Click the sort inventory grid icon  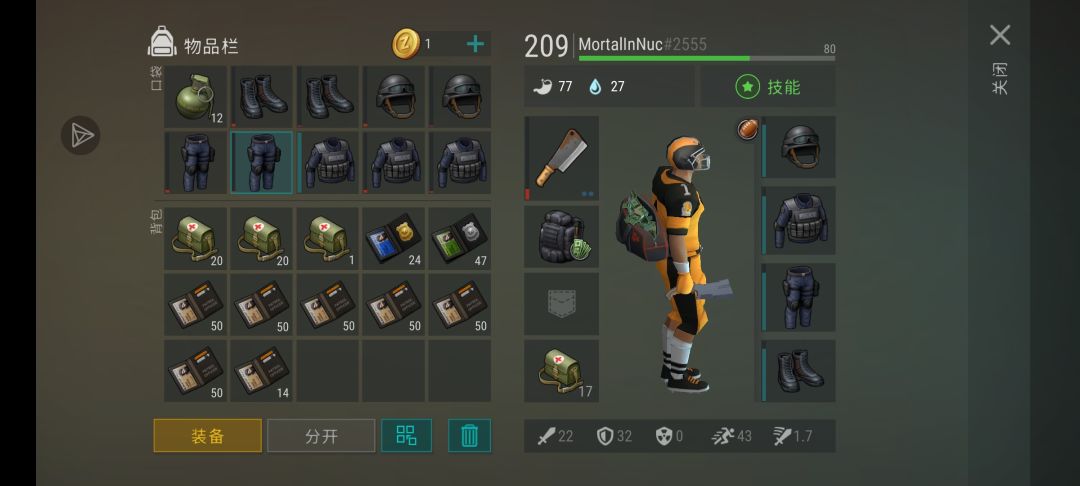406,436
